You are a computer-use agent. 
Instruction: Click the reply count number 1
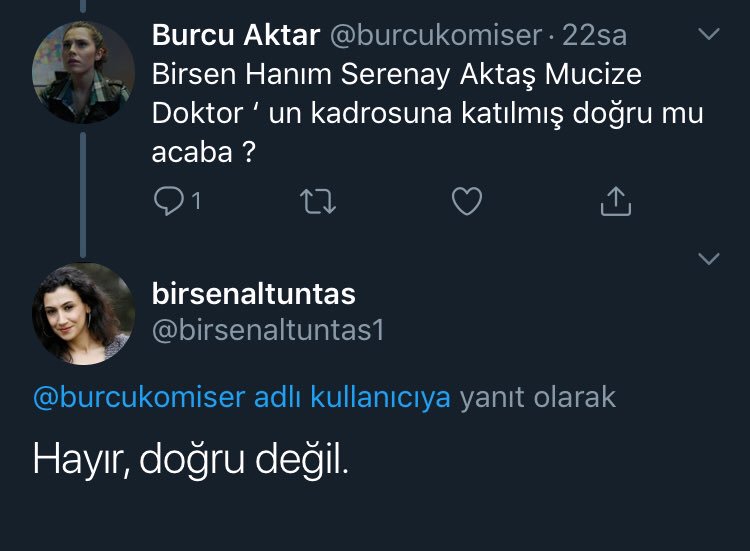pyautogui.click(x=196, y=202)
